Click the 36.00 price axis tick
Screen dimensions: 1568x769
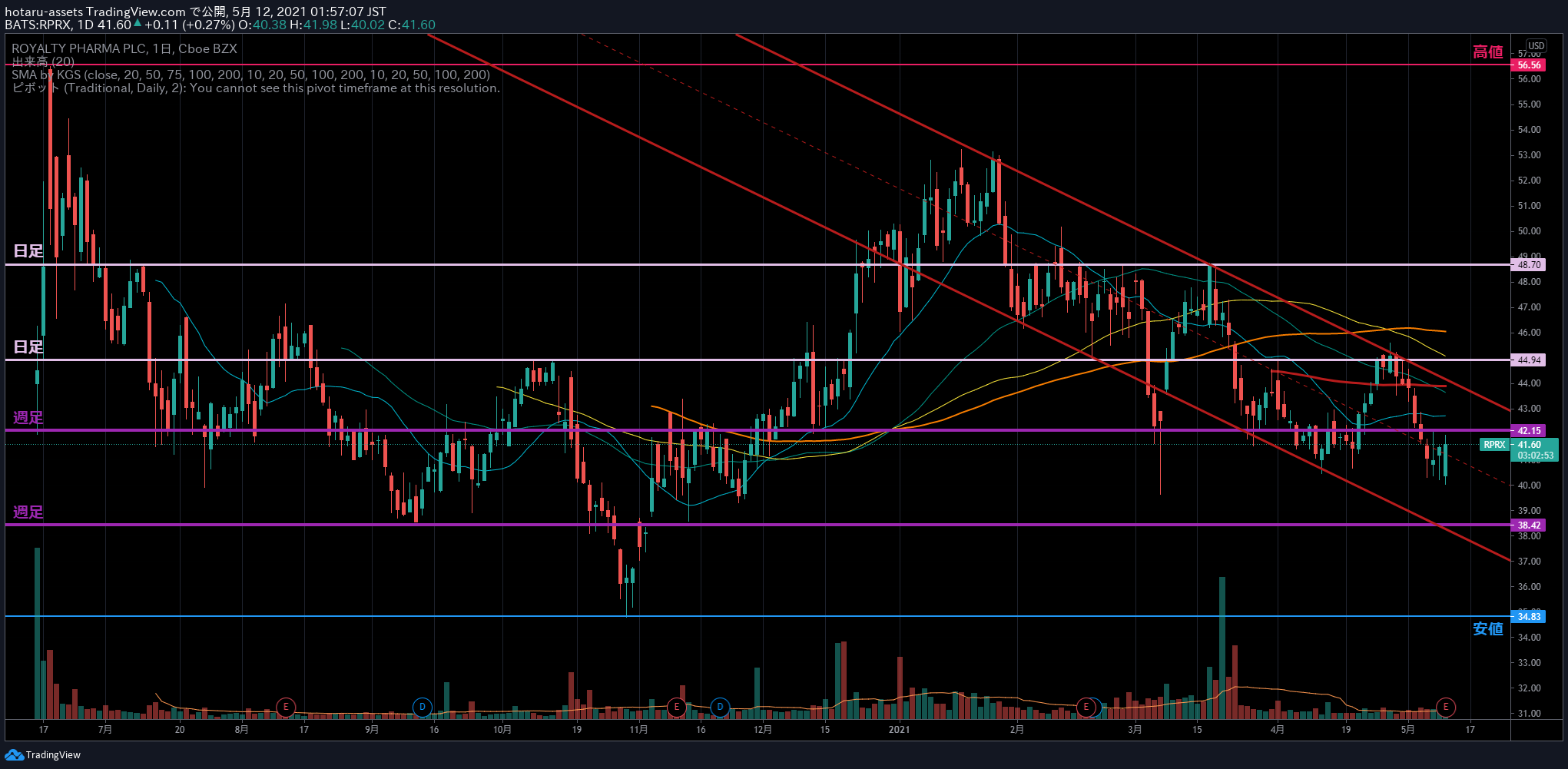pyautogui.click(x=1530, y=587)
